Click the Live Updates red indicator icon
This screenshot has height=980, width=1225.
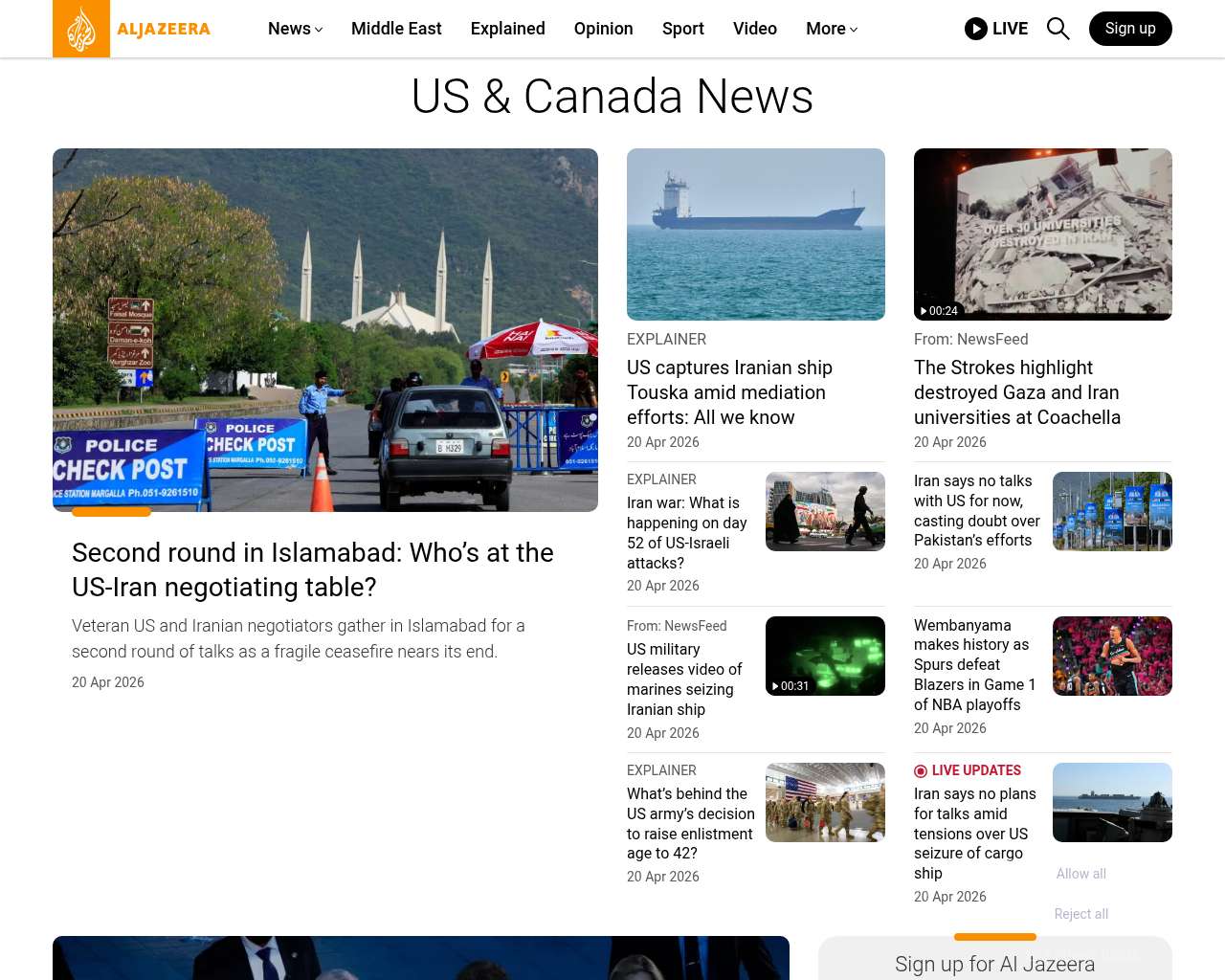[921, 771]
